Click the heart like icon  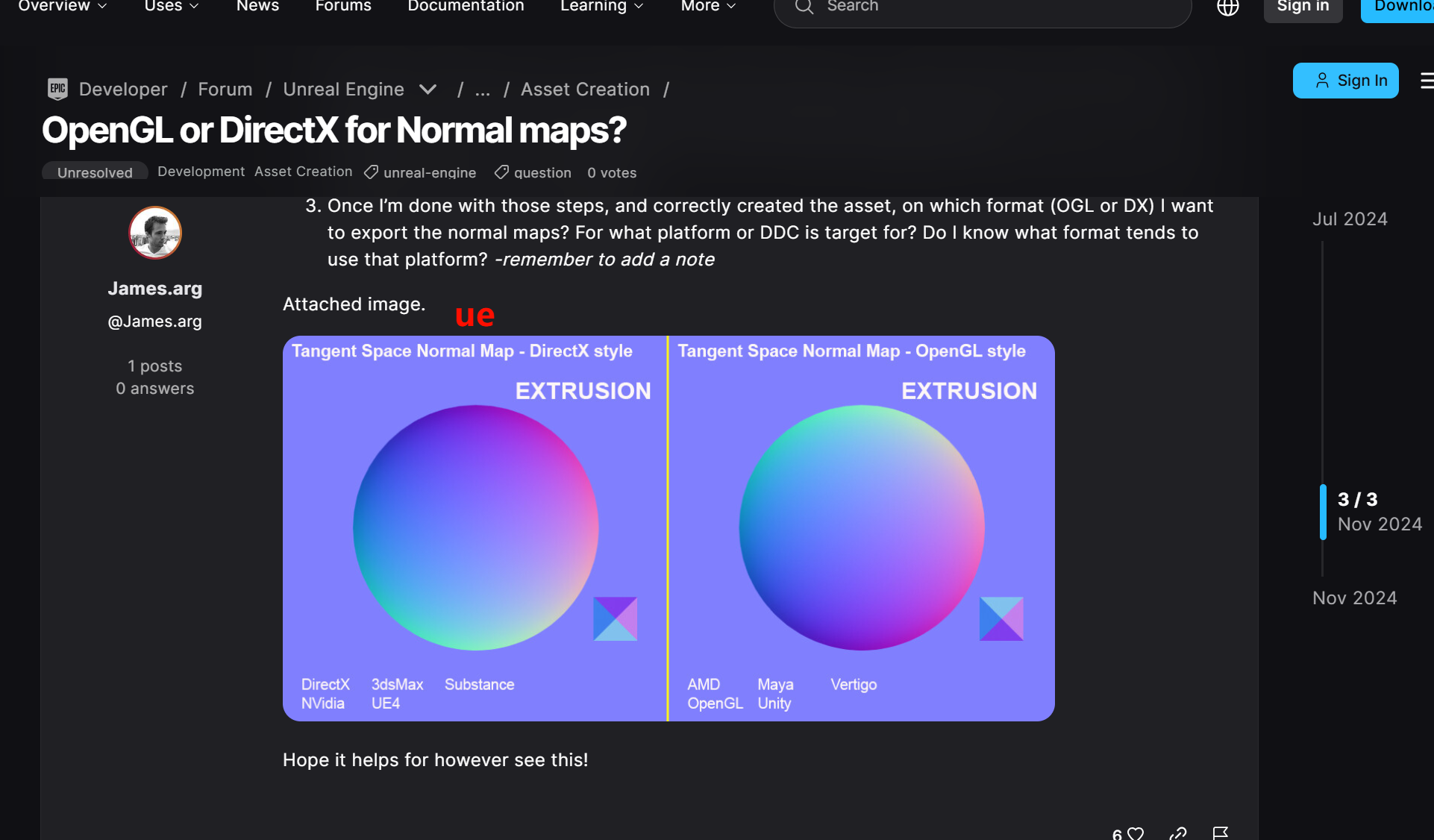1136,833
